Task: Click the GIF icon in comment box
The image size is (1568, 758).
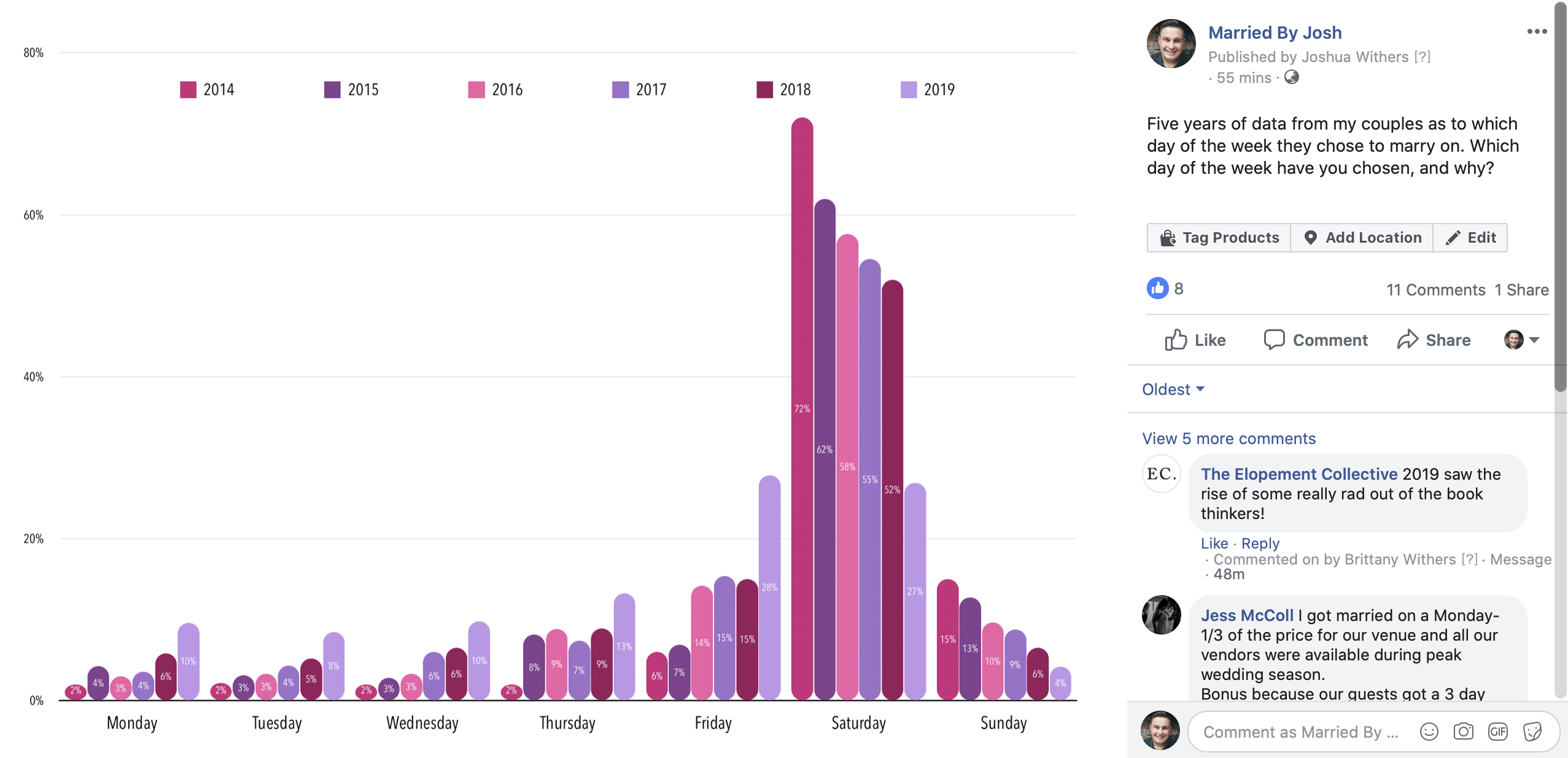Action: coord(1497,732)
